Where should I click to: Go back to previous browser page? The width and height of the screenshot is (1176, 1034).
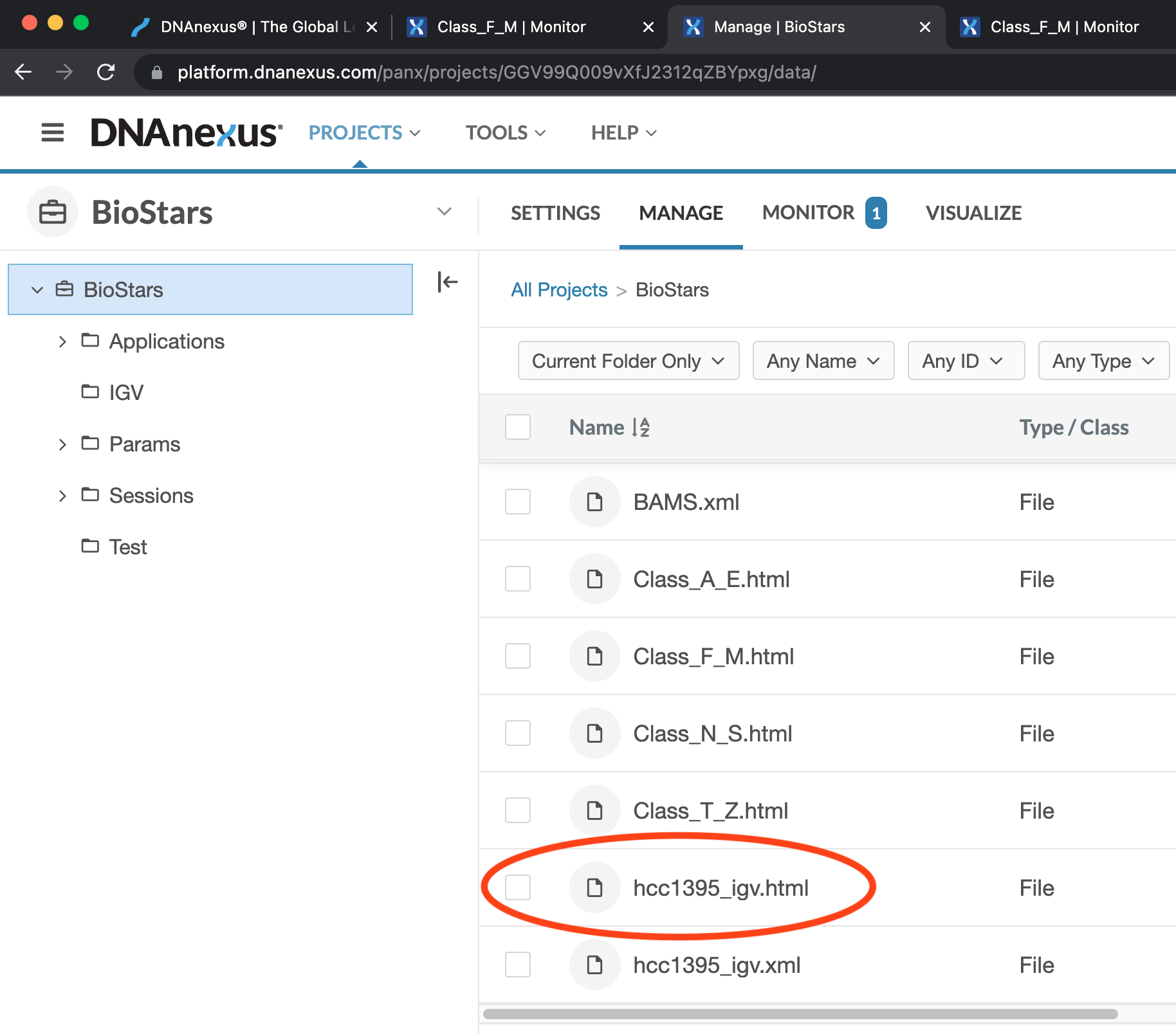coord(23,72)
